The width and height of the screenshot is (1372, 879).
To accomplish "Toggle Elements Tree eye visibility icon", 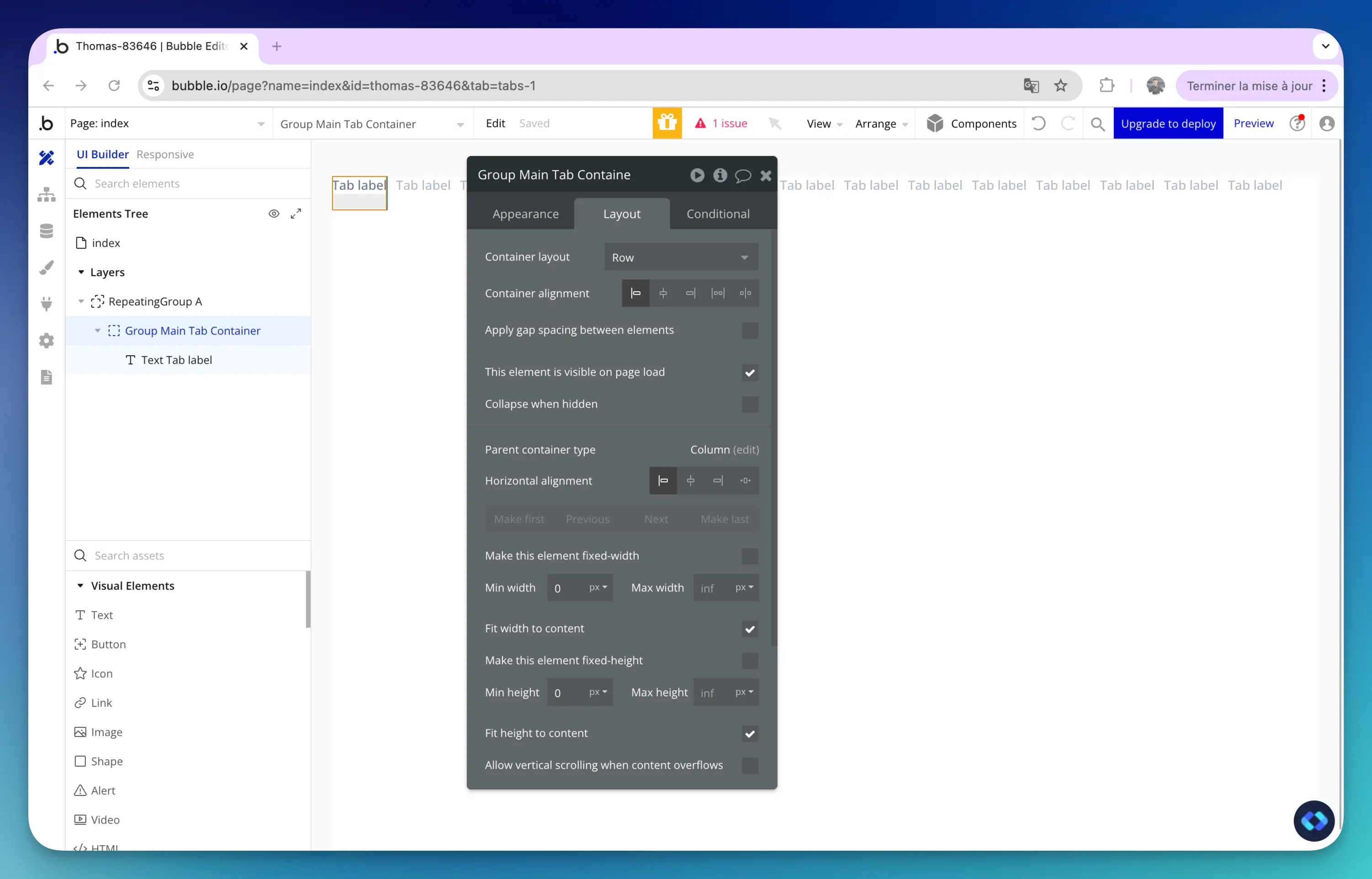I will pos(274,213).
